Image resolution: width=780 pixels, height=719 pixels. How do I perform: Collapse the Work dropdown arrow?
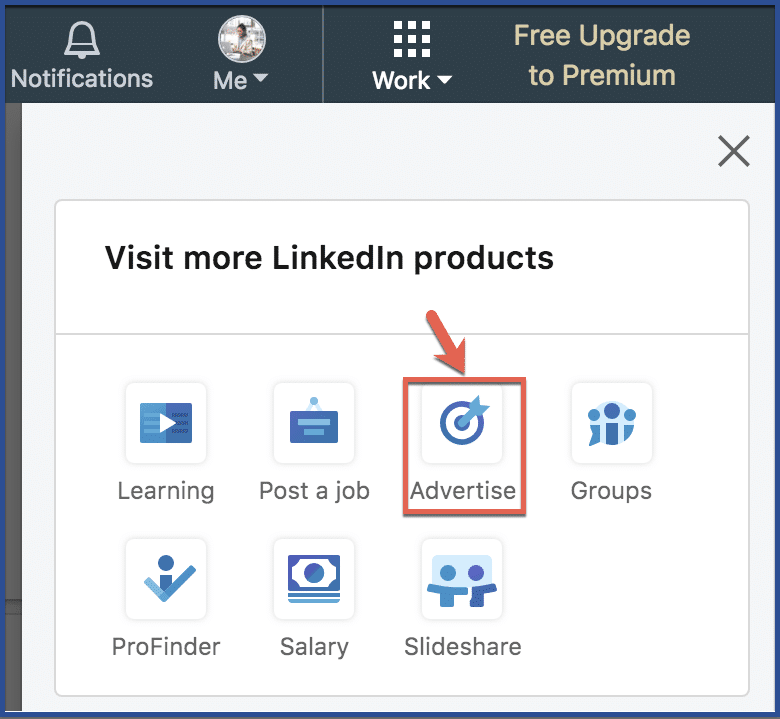click(x=444, y=79)
